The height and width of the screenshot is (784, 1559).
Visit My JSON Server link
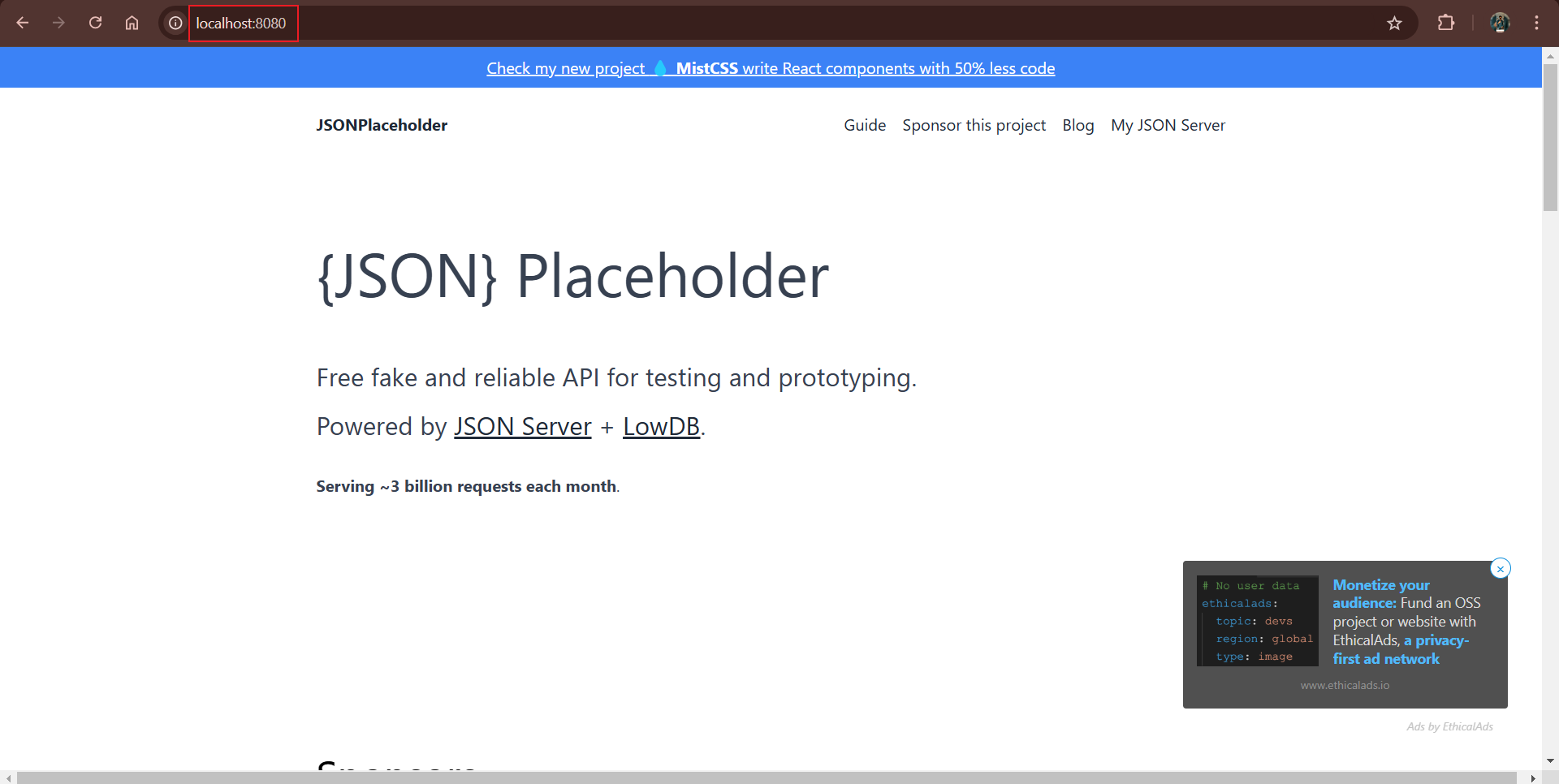pyautogui.click(x=1168, y=125)
